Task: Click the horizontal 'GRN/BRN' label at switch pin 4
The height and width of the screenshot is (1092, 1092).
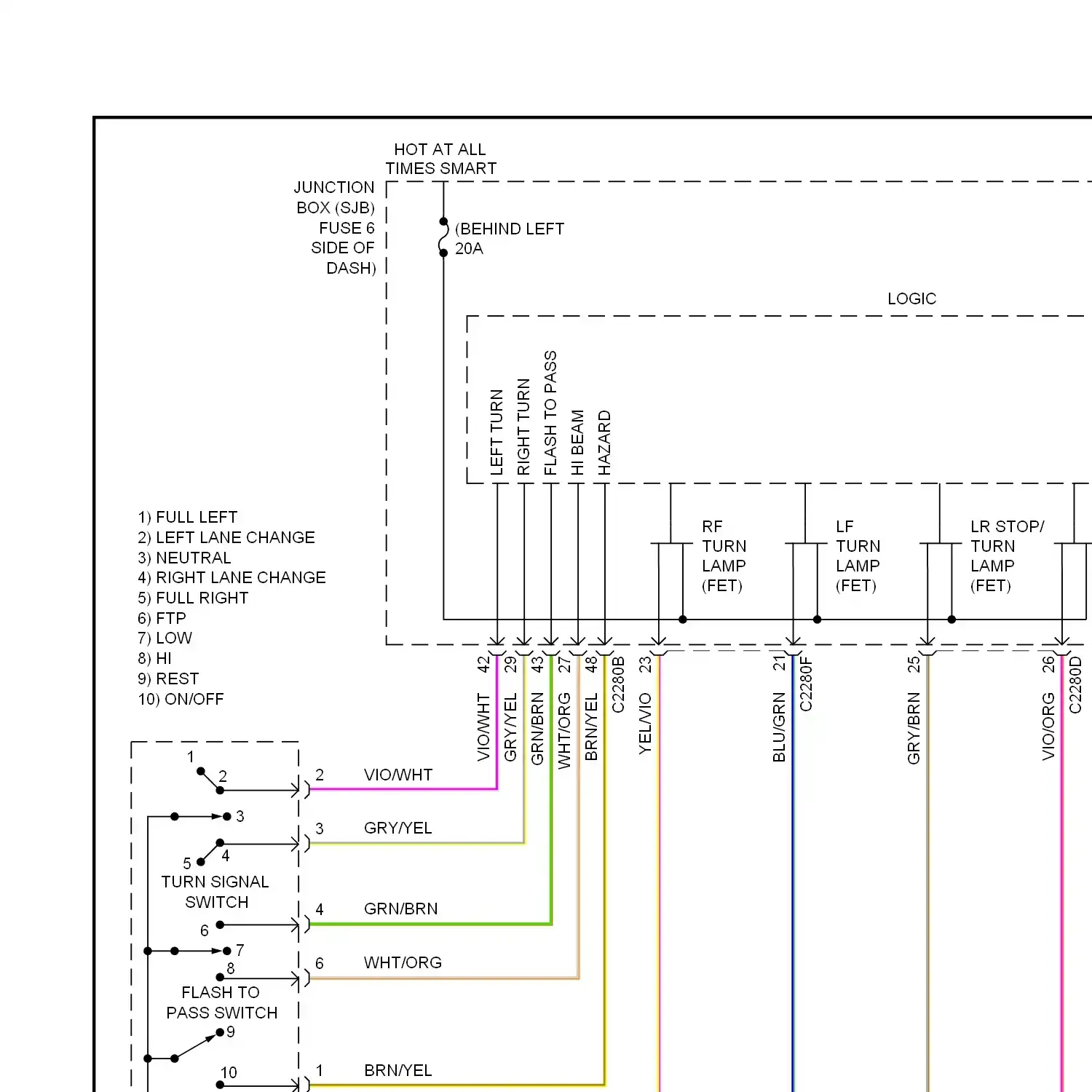Action: pyautogui.click(x=401, y=909)
